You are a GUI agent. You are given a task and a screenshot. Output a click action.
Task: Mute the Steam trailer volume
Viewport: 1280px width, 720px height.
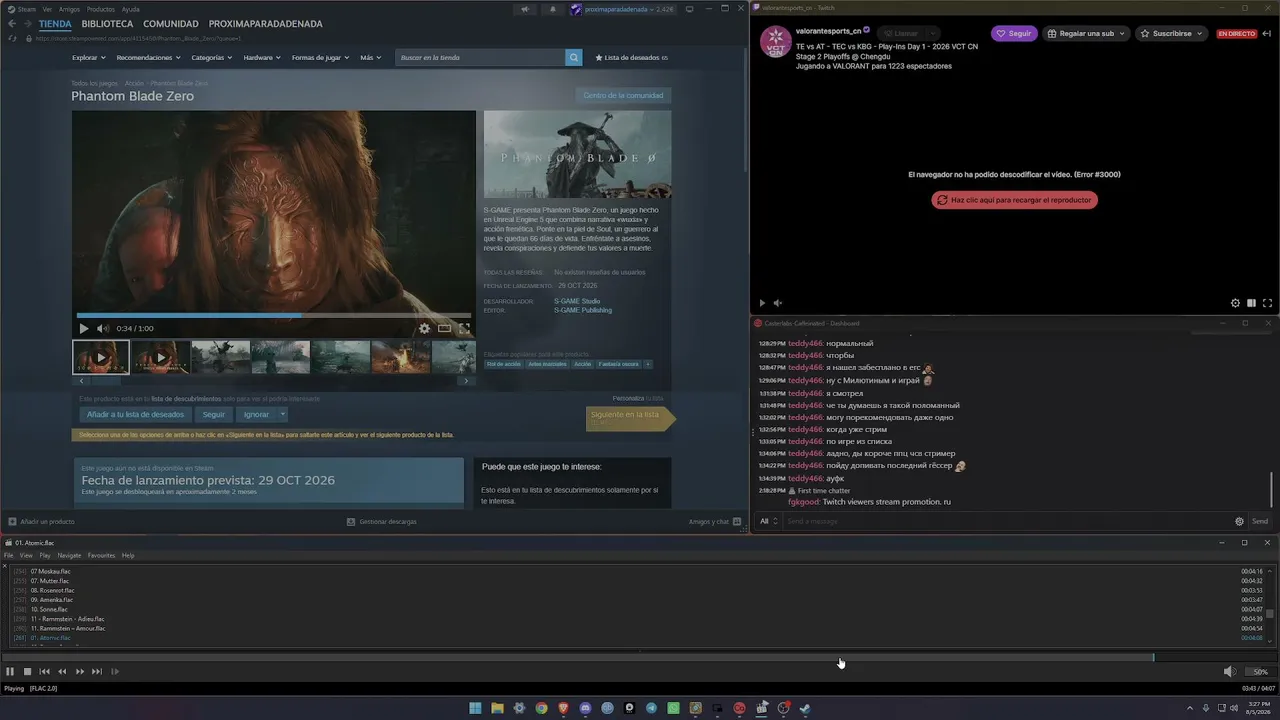(103, 328)
